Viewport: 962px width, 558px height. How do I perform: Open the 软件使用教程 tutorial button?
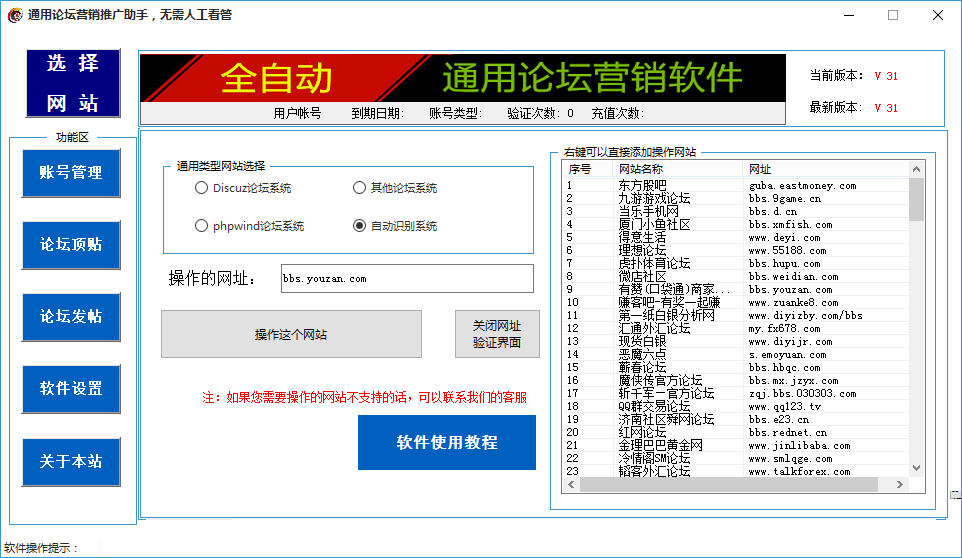click(x=446, y=442)
